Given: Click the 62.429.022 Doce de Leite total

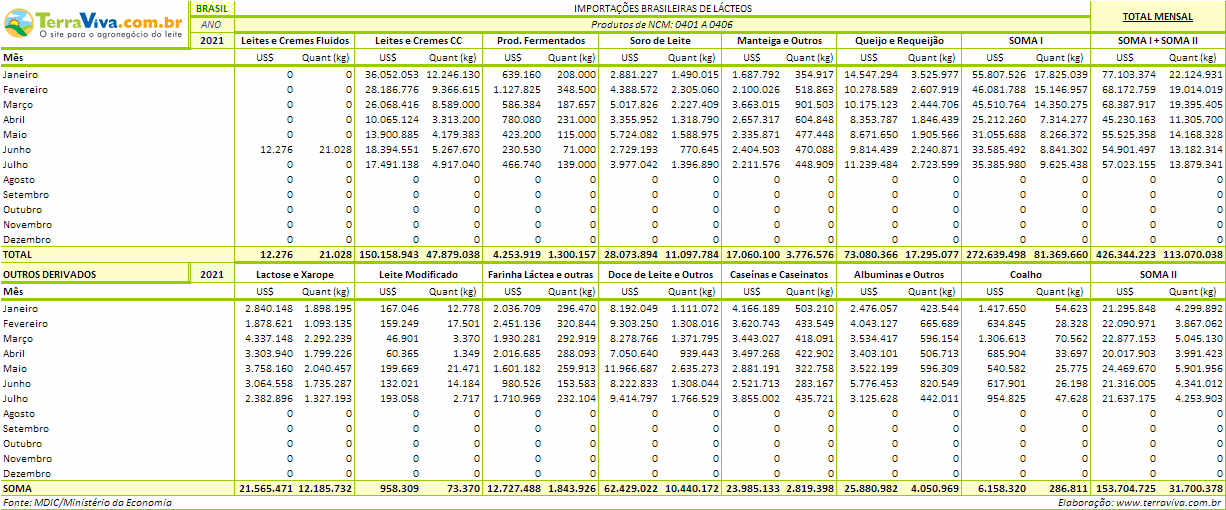Looking at the screenshot, I should pos(629,488).
